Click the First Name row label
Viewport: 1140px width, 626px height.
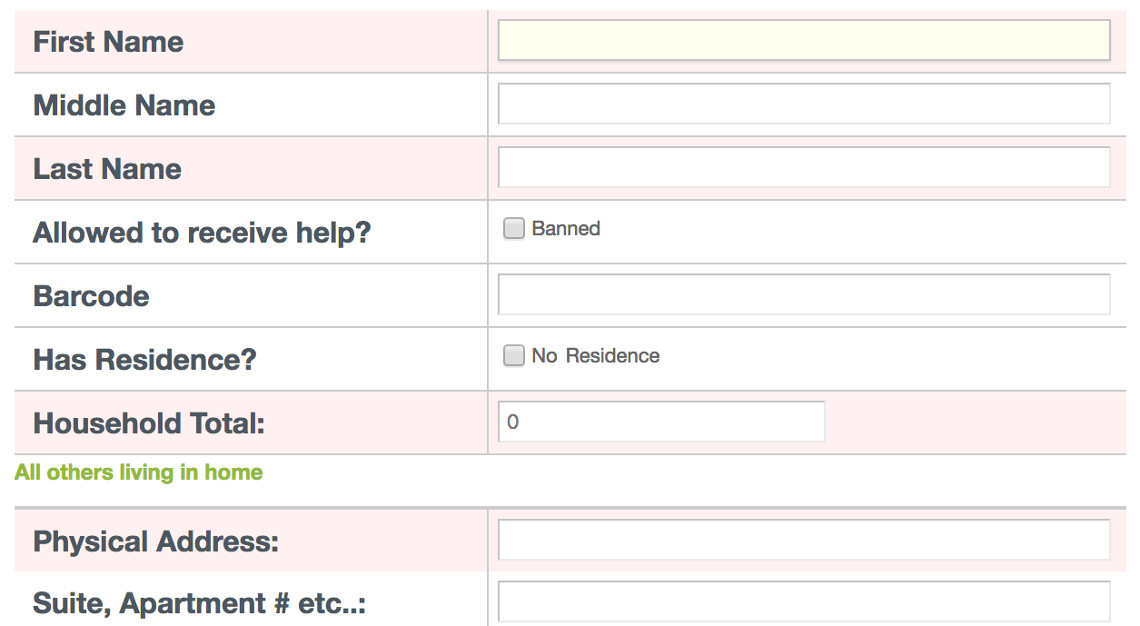point(108,41)
